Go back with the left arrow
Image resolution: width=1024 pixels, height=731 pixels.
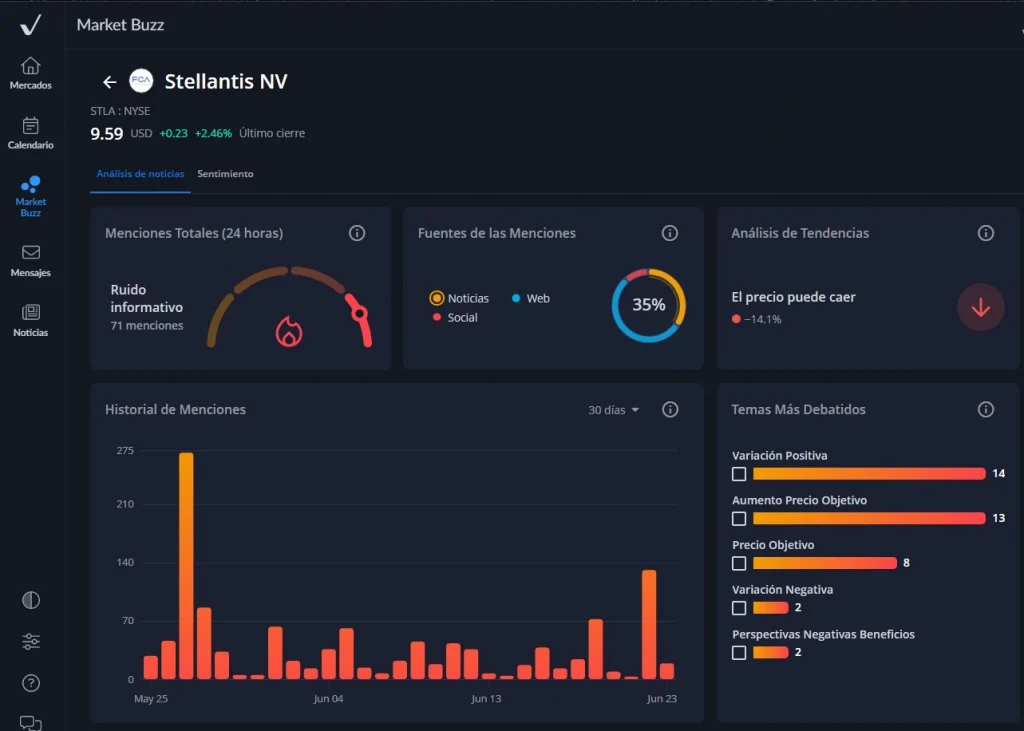tap(110, 82)
